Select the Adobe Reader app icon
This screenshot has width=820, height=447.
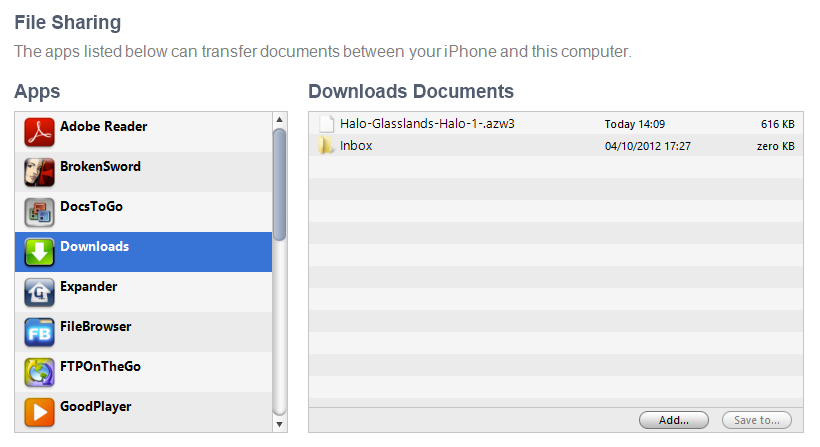39,132
